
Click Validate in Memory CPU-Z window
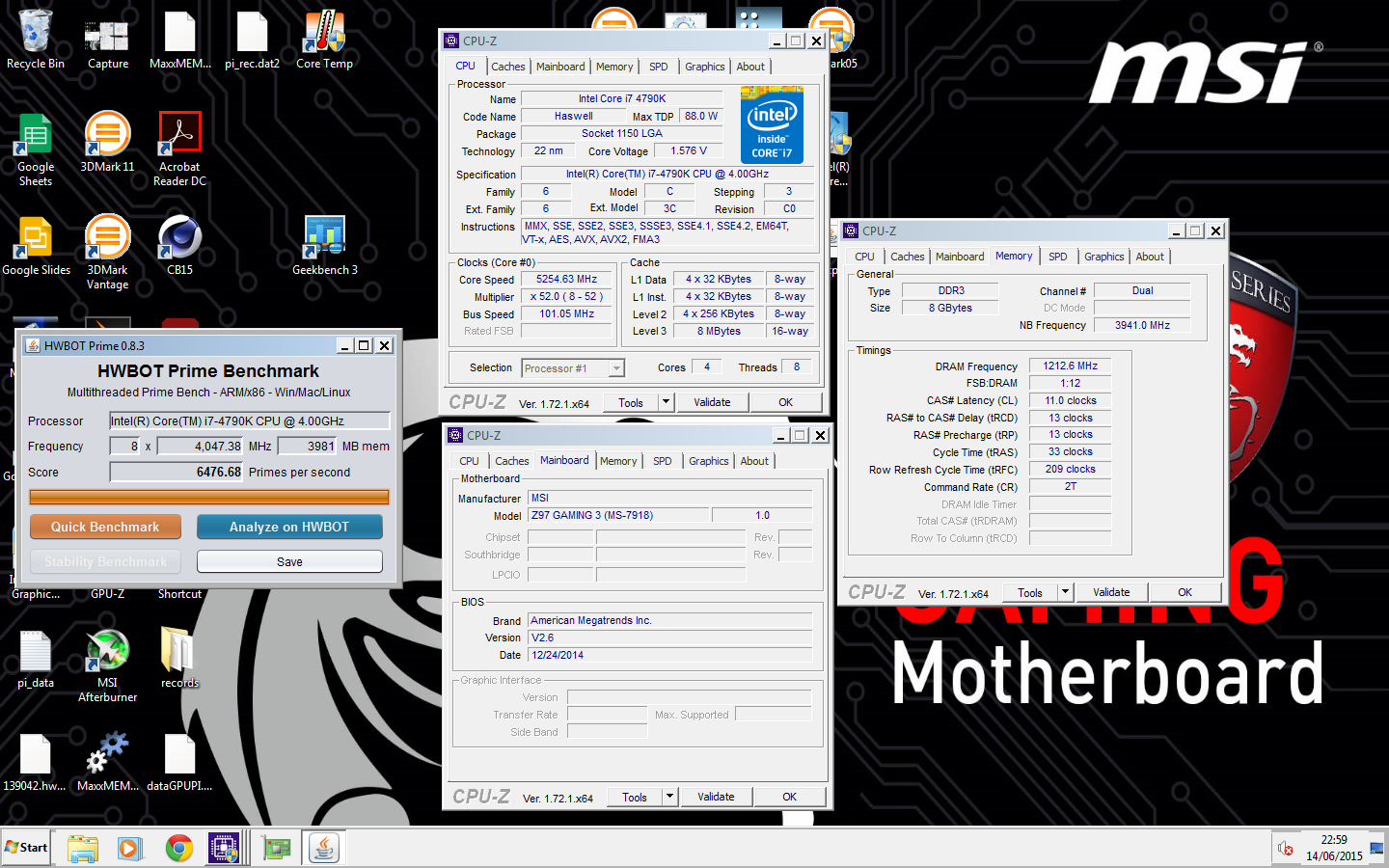(1111, 592)
